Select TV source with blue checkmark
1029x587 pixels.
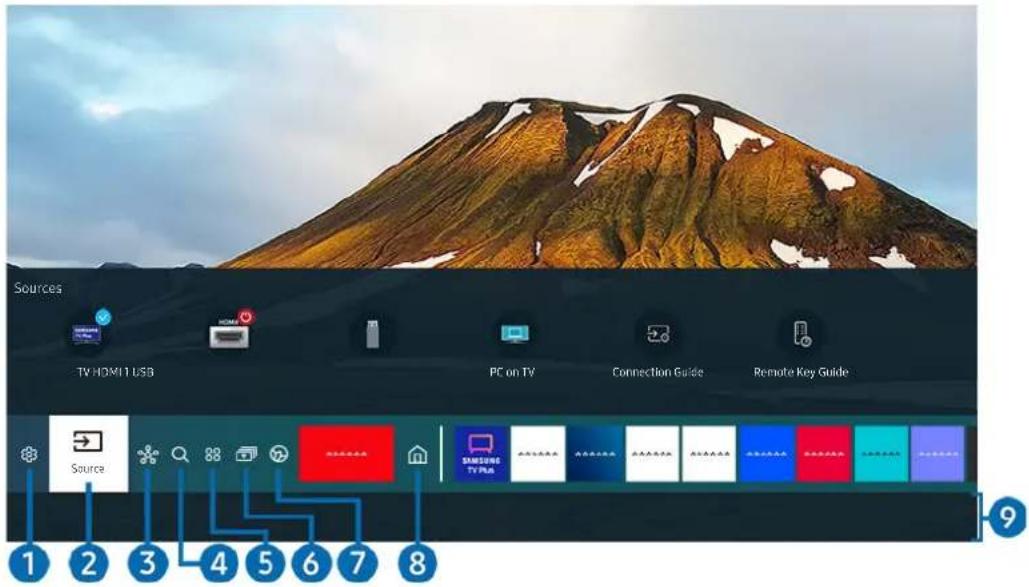[88, 334]
